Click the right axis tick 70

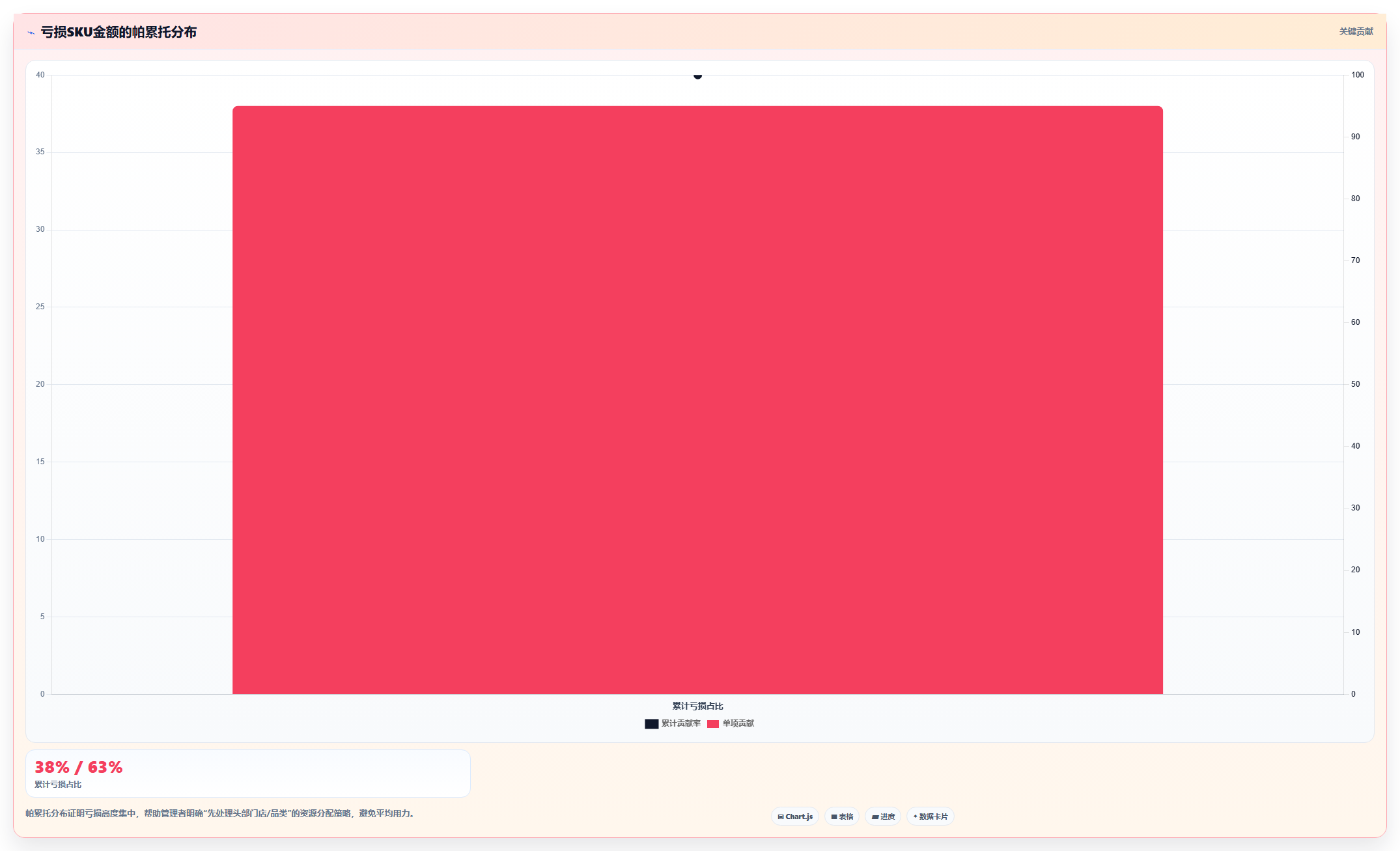pyautogui.click(x=1355, y=260)
